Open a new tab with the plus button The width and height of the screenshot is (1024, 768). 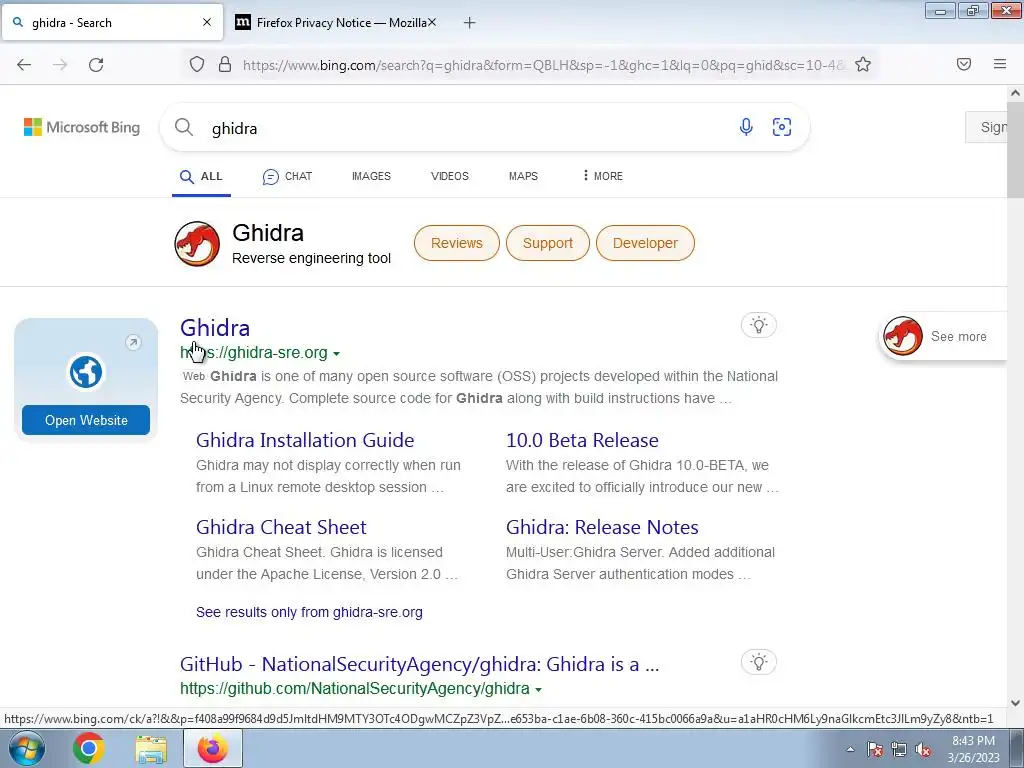click(470, 23)
